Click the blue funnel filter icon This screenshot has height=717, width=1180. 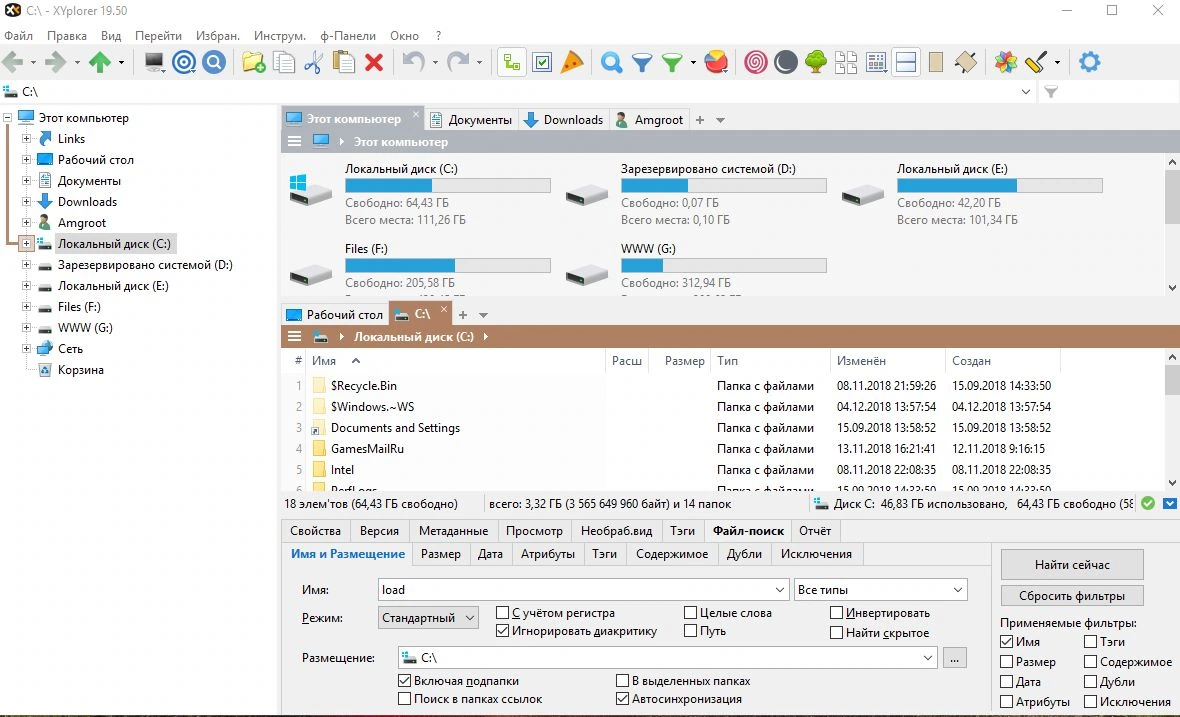(x=642, y=62)
